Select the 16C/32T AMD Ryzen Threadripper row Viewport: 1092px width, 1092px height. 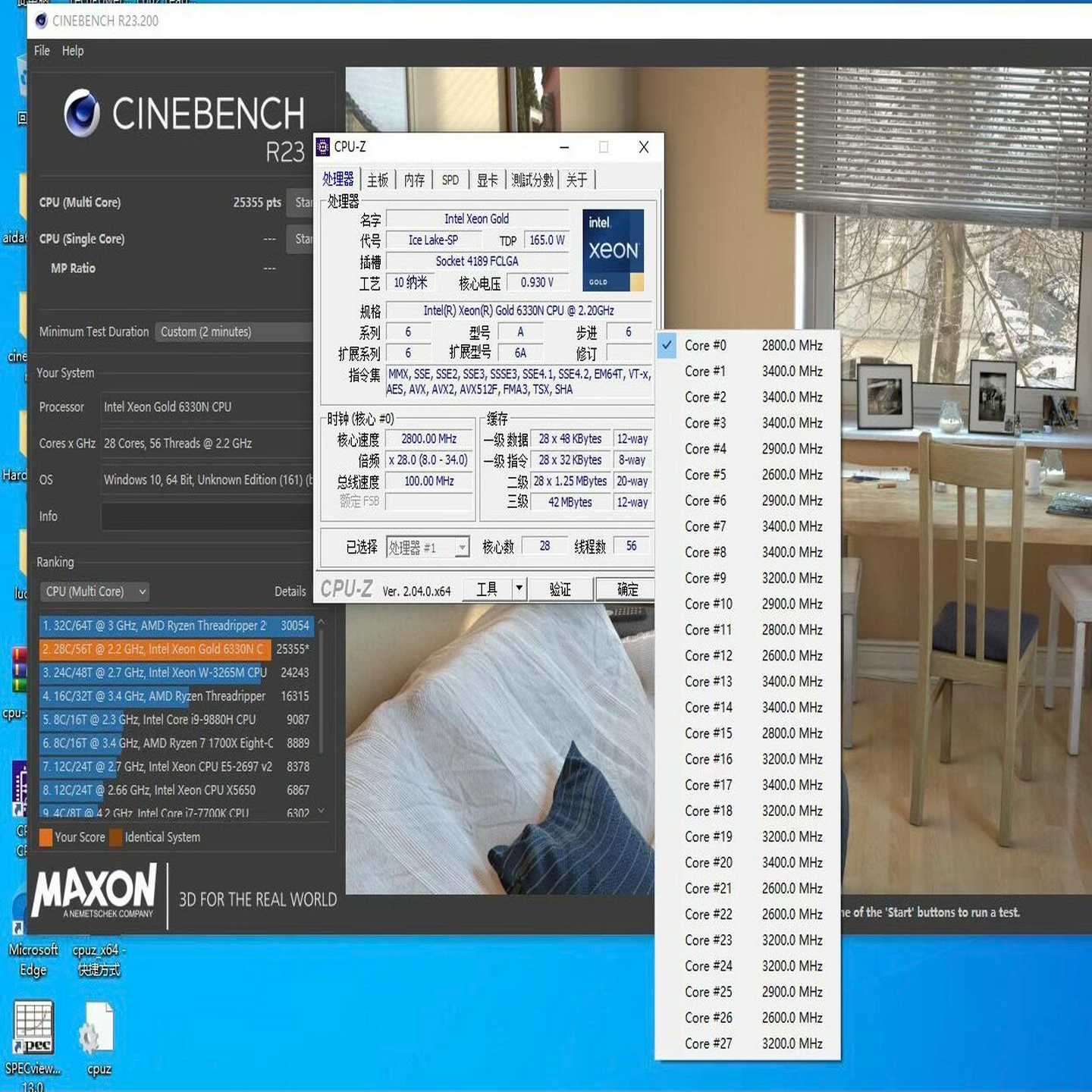click(176, 696)
